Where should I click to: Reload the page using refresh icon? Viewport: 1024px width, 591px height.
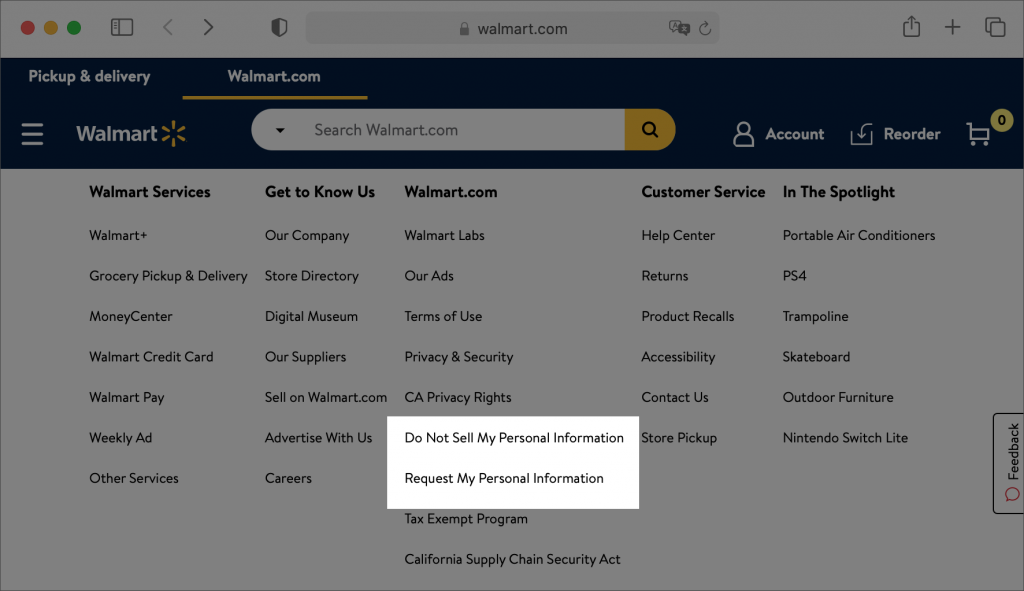tap(705, 29)
